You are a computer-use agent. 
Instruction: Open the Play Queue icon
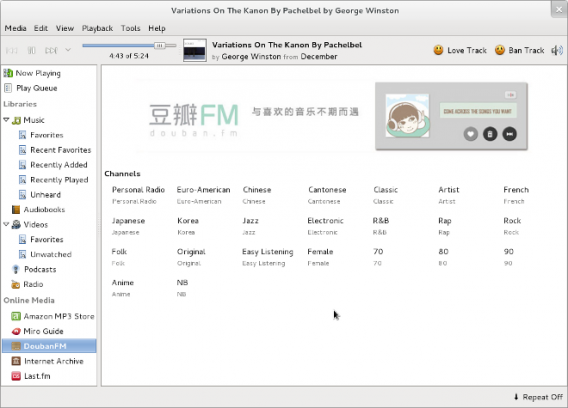pos(8,88)
